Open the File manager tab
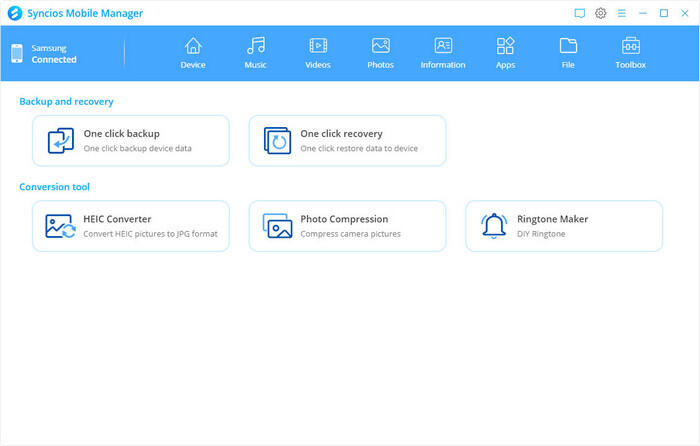Viewport: 700px width, 446px height. point(568,52)
